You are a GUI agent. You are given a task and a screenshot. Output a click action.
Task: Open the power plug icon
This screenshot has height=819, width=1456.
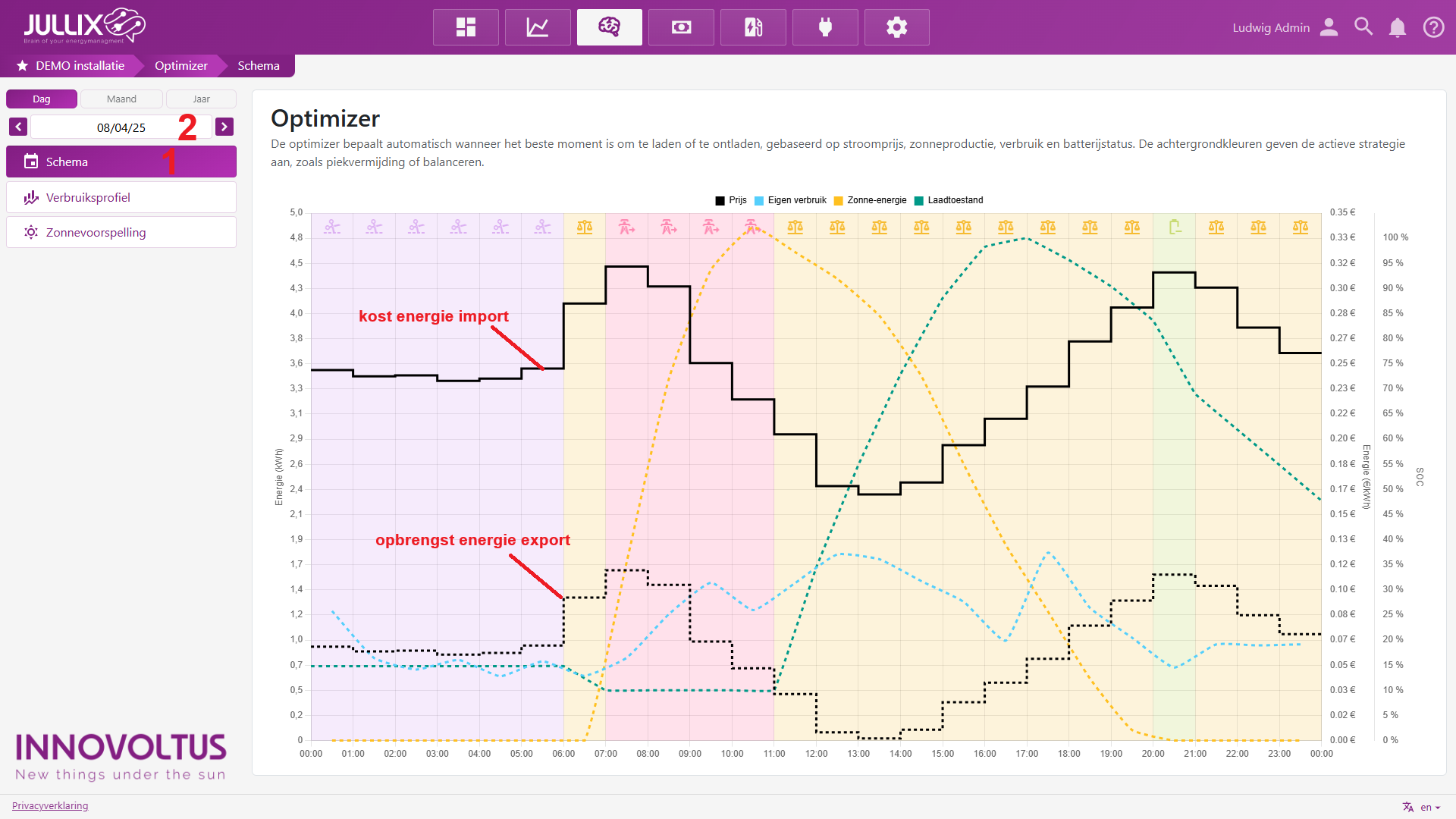[825, 27]
